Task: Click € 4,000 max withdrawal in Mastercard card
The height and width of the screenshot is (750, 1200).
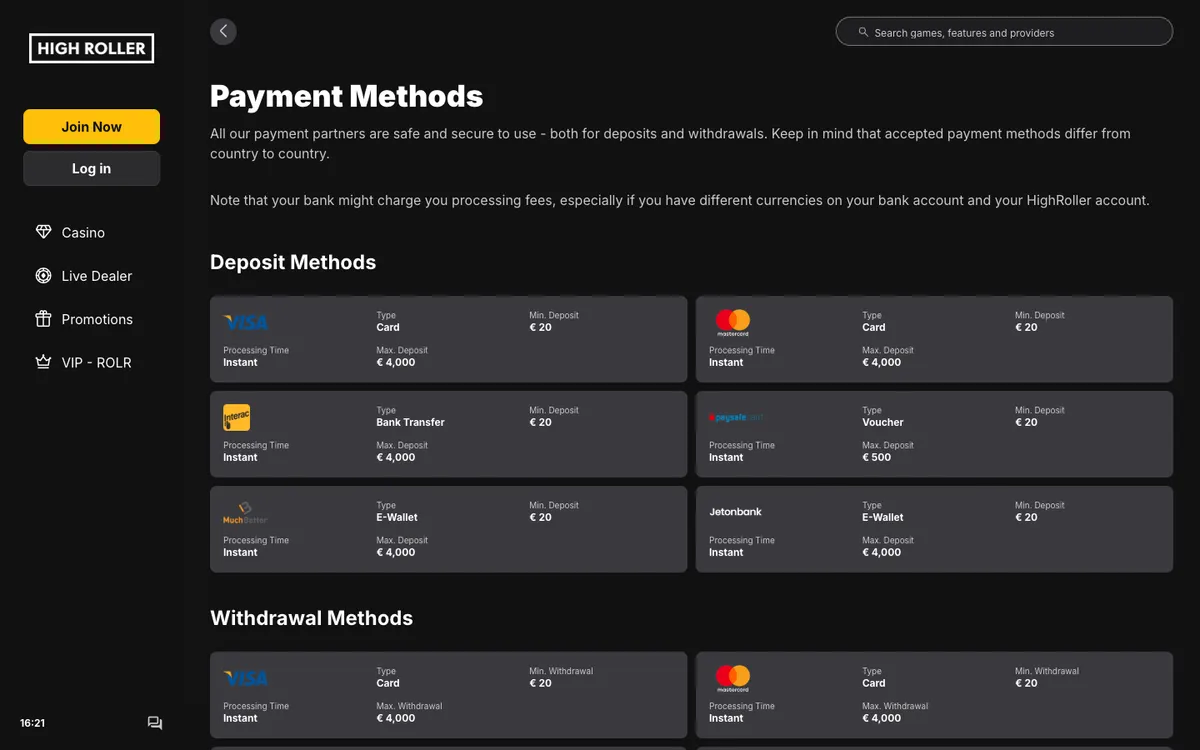Action: pyautogui.click(x=882, y=718)
